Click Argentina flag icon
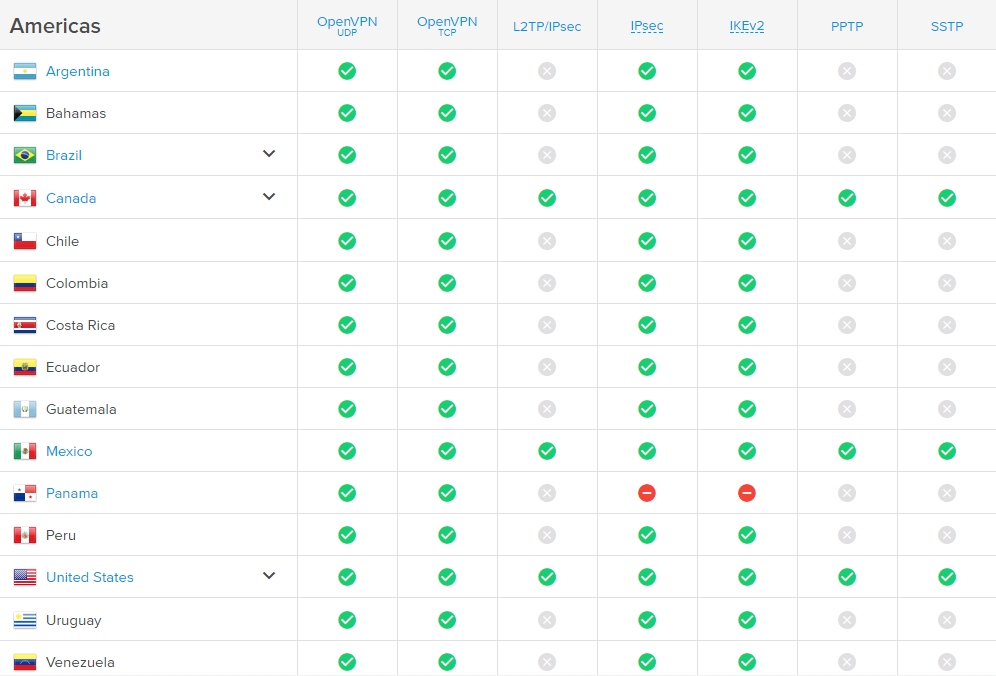 pos(25,71)
